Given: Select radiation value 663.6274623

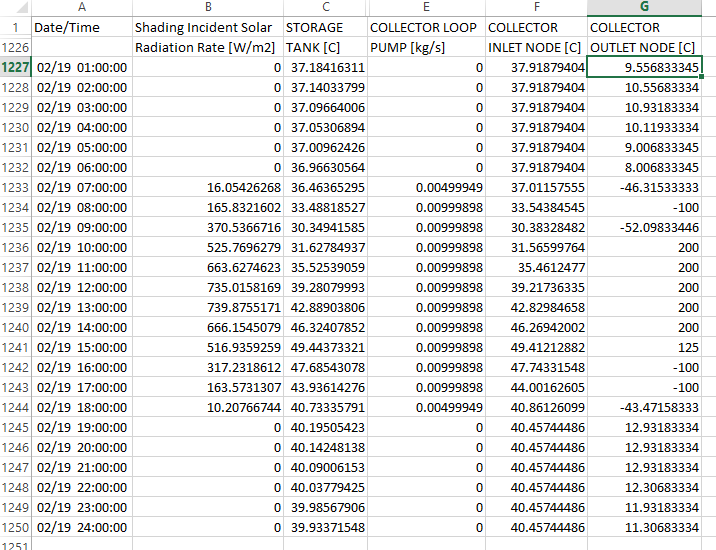Looking at the screenshot, I should (208, 268).
